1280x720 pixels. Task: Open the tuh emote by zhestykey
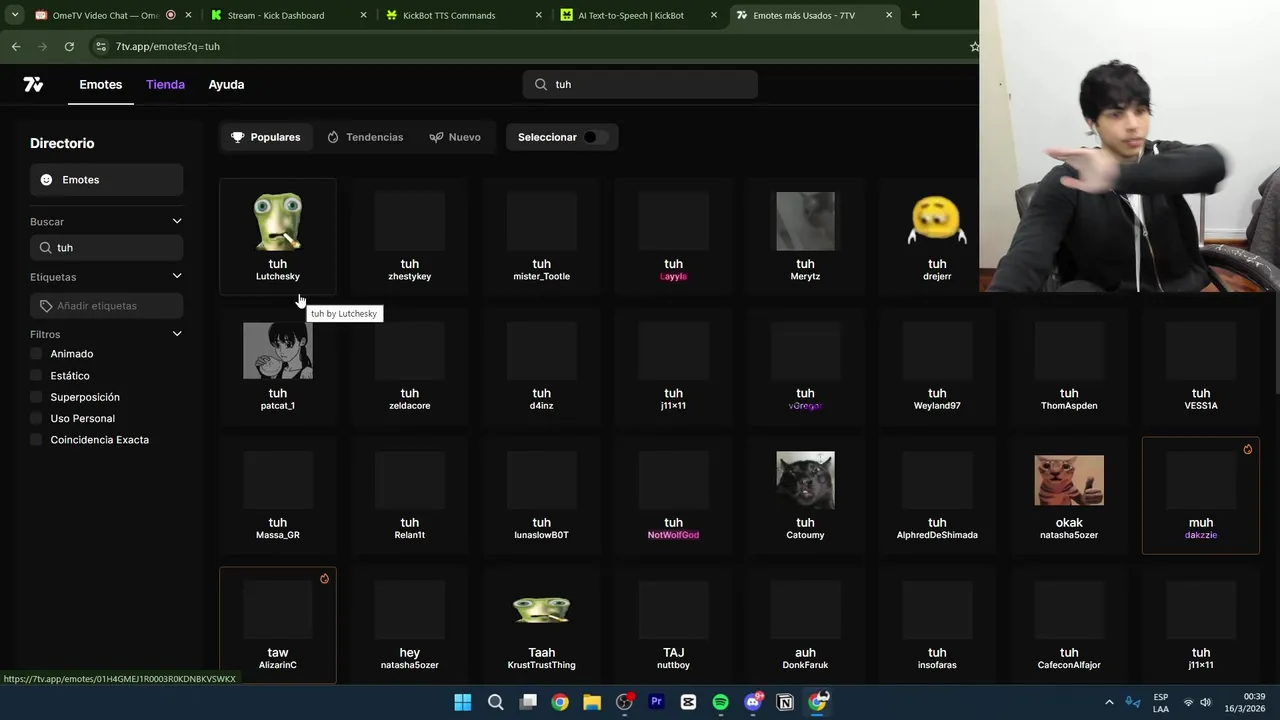(410, 236)
